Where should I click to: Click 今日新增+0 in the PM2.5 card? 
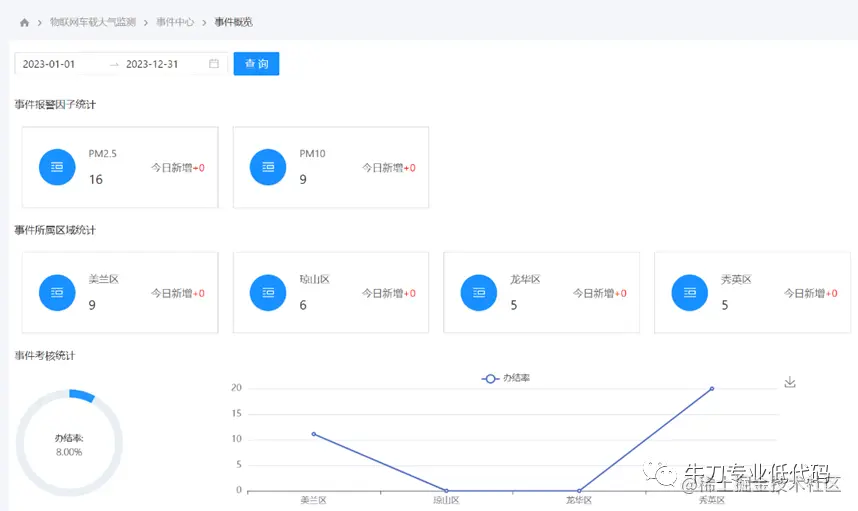(x=178, y=168)
